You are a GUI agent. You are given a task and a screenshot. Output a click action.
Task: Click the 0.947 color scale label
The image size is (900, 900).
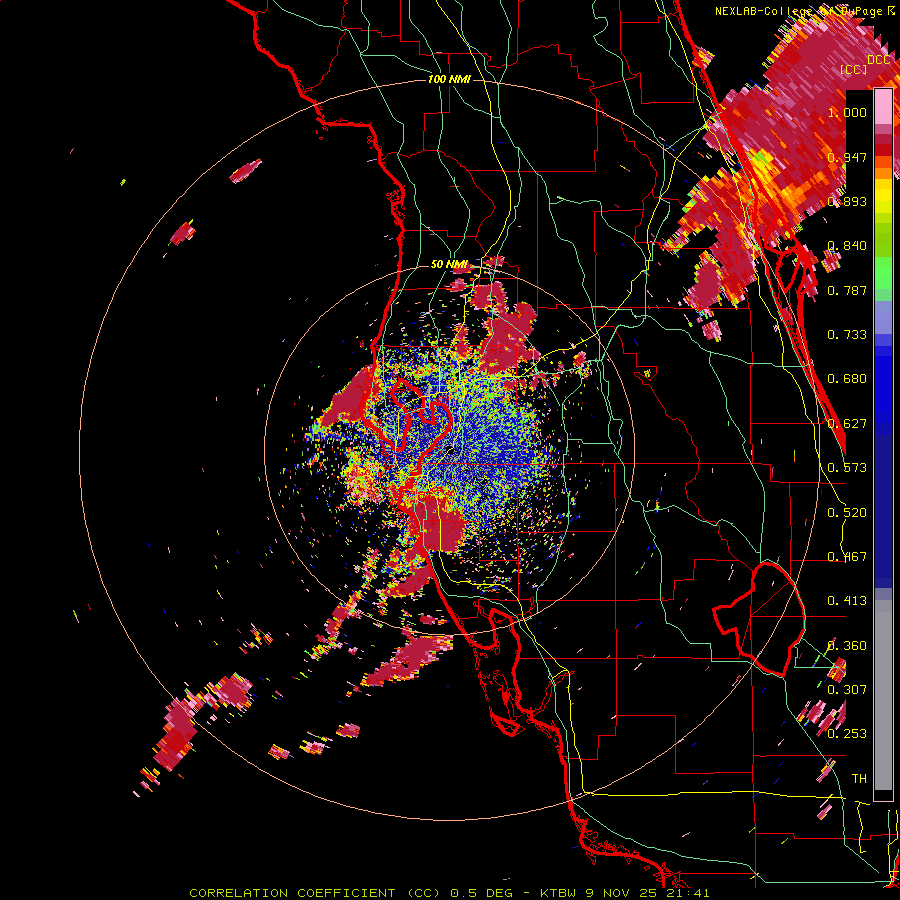847,157
